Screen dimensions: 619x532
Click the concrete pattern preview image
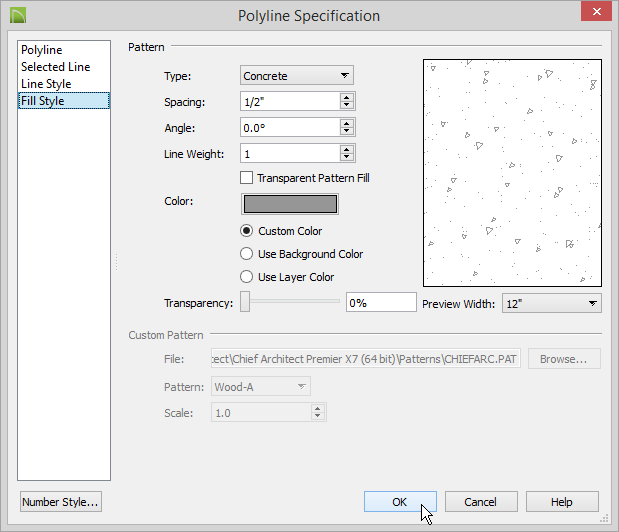[x=512, y=173]
